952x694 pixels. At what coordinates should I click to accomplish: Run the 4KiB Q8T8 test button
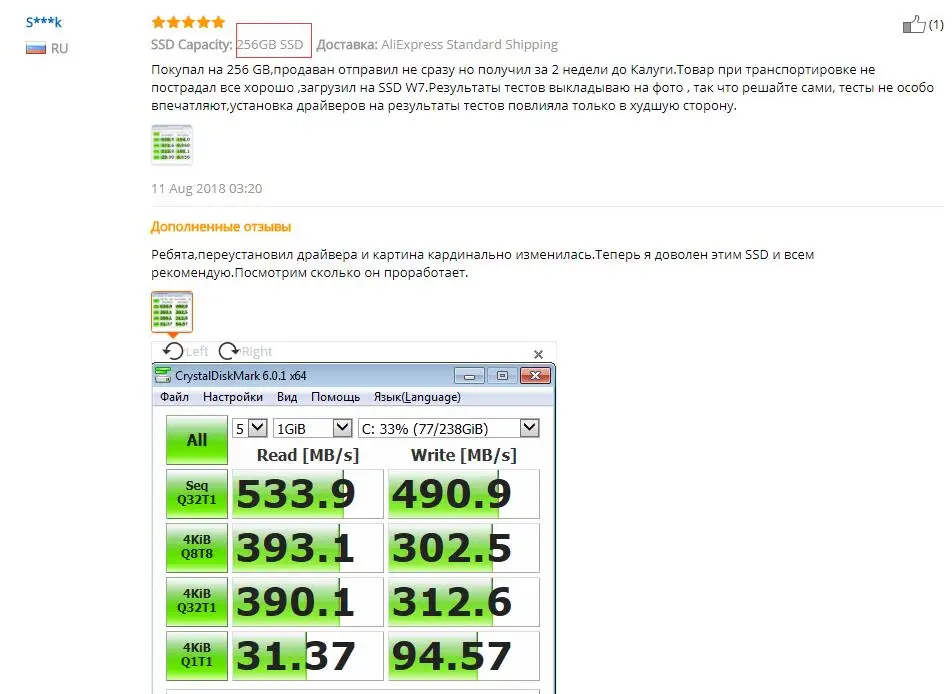[x=197, y=547]
